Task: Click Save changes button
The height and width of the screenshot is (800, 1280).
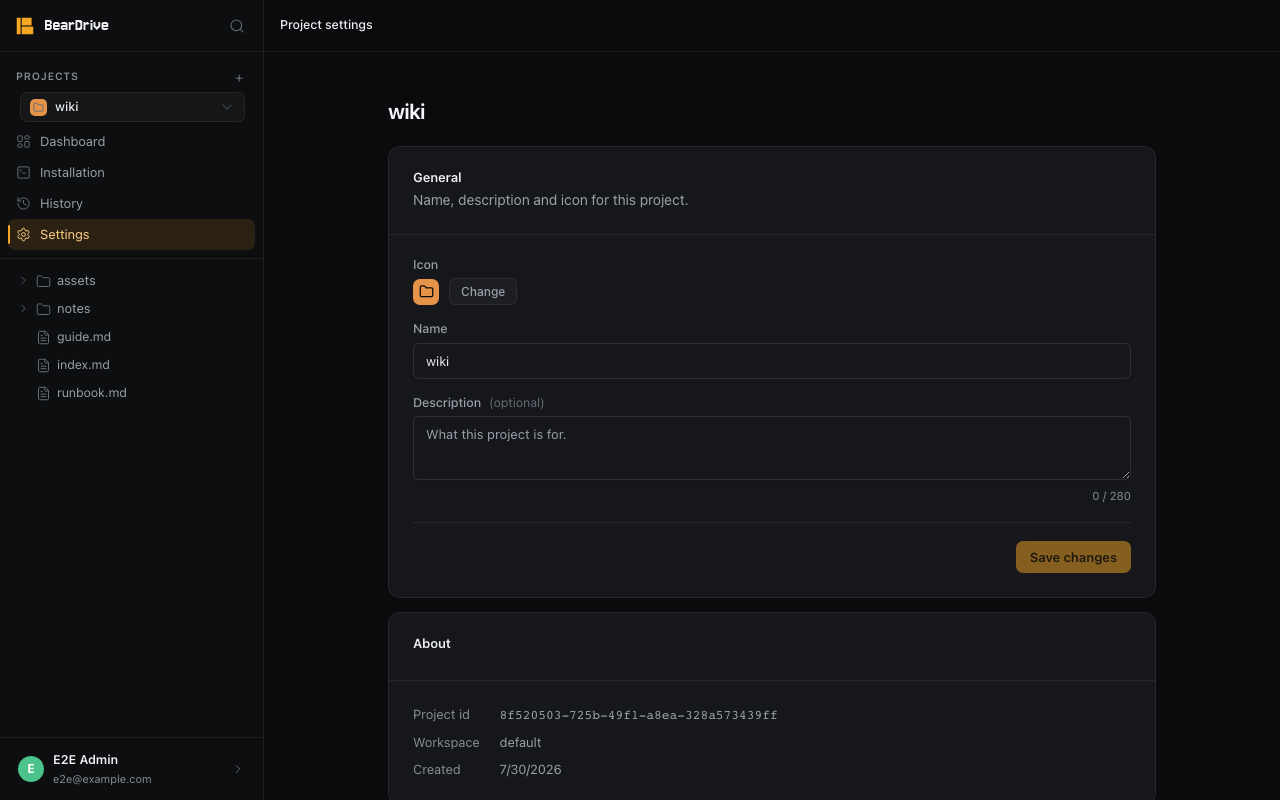Action: click(x=1073, y=557)
